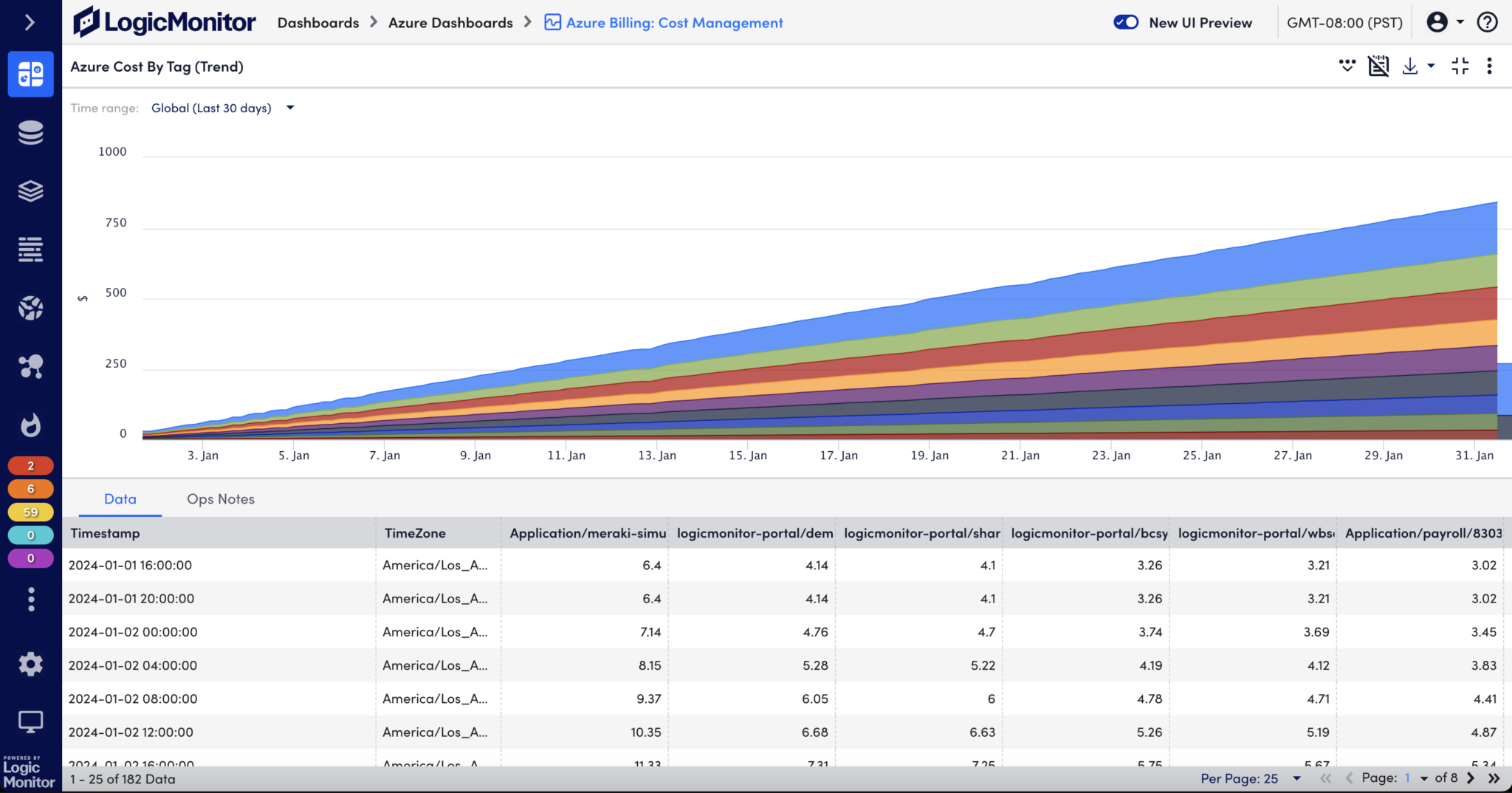Screen dimensions: 1512x793
Task: Exit fullscreen view of the widget
Action: click(x=1460, y=66)
